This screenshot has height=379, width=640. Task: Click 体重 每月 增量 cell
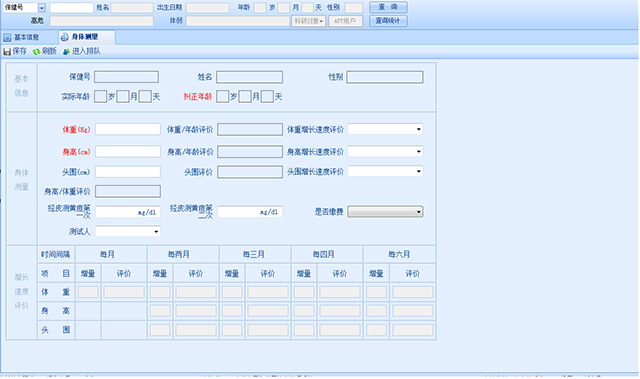[x=88, y=292]
